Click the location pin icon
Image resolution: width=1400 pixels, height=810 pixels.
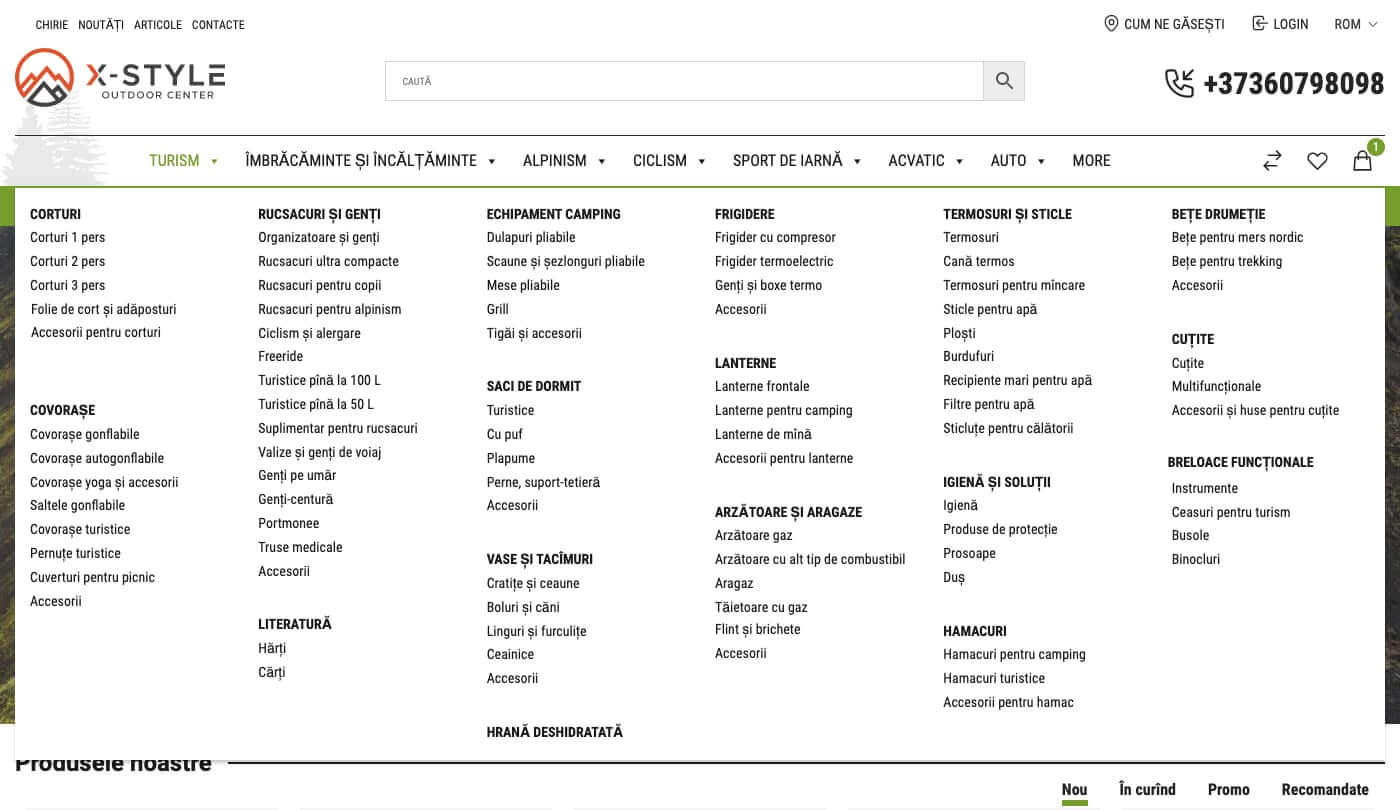pyautogui.click(x=1111, y=23)
